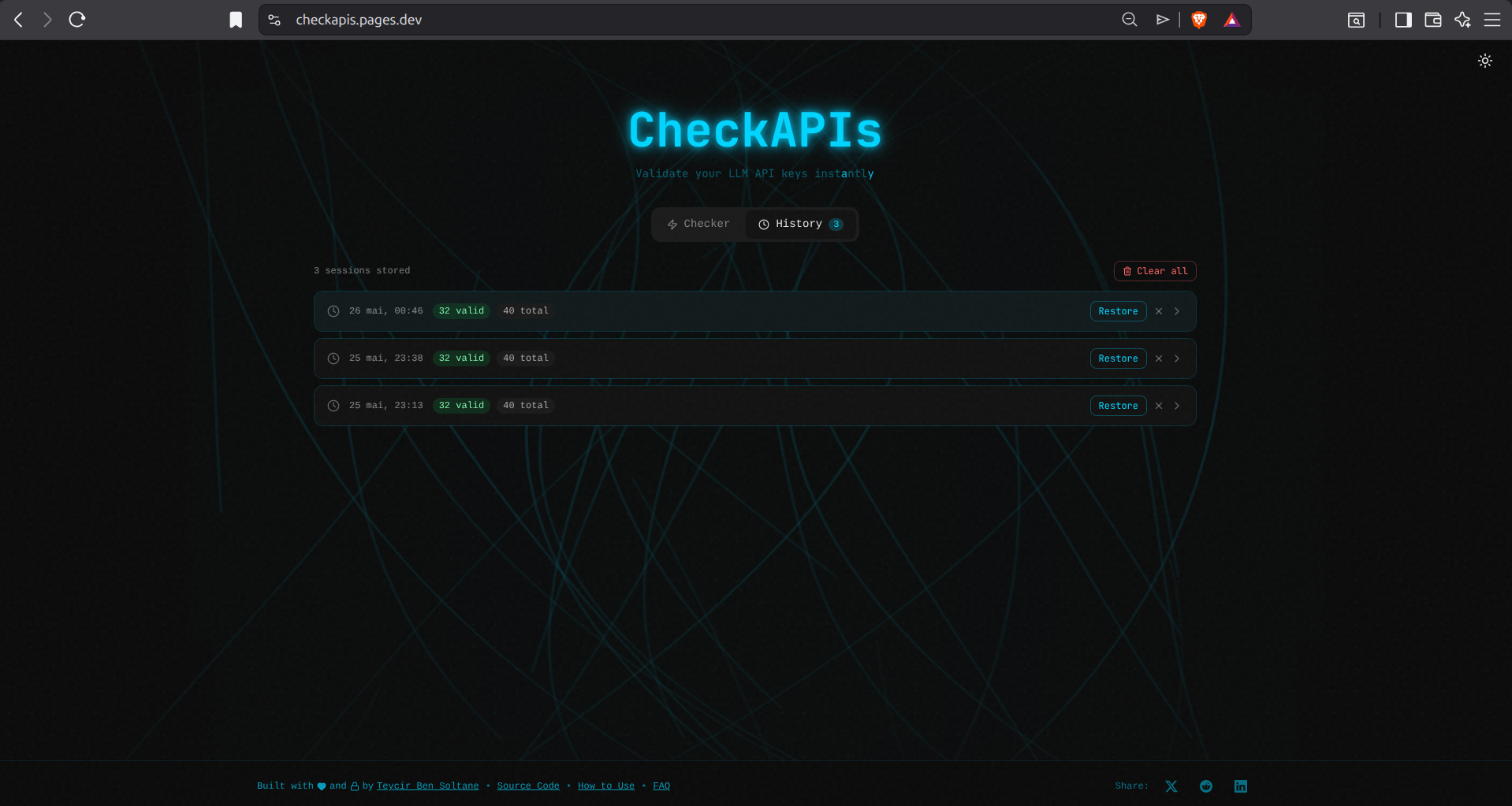The width and height of the screenshot is (1512, 806).
Task: Click the "Validate your LLM API keys instantly" tagline
Action: point(755,174)
